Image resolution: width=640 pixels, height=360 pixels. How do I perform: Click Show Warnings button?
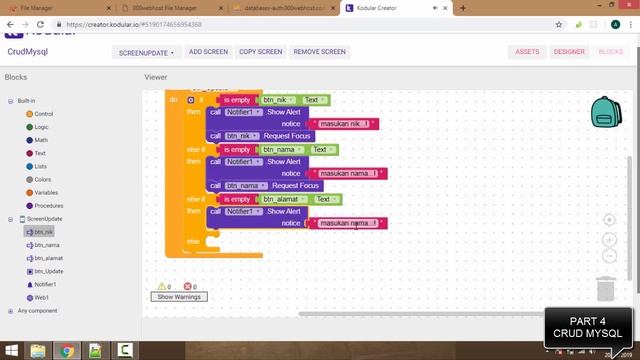pyautogui.click(x=179, y=297)
